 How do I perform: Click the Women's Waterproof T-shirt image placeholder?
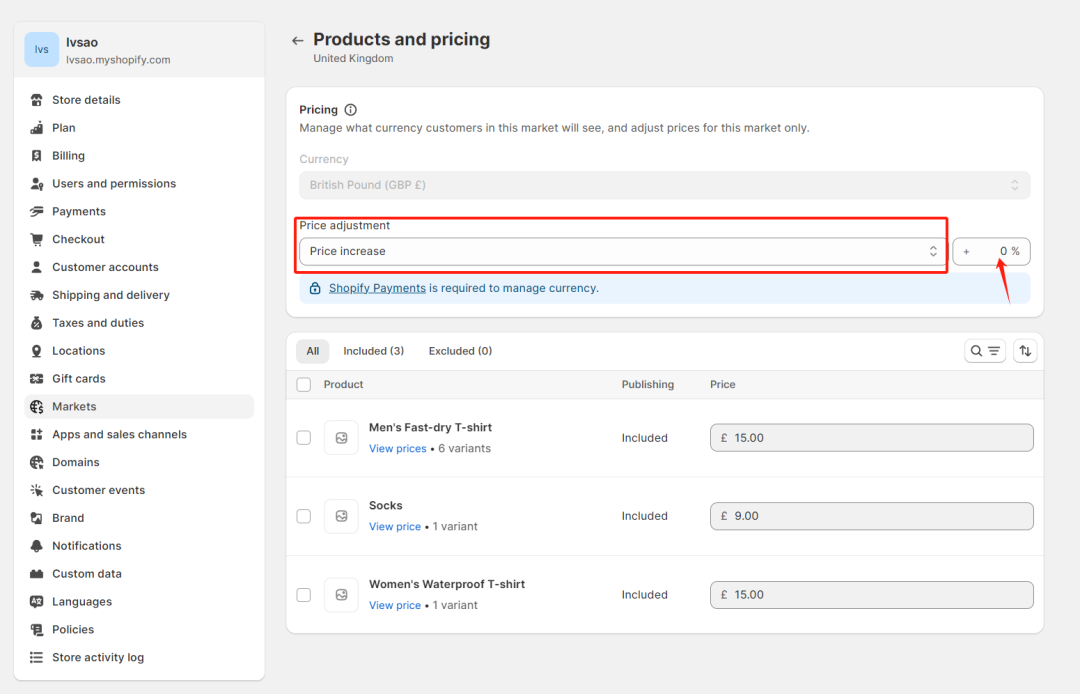point(341,595)
